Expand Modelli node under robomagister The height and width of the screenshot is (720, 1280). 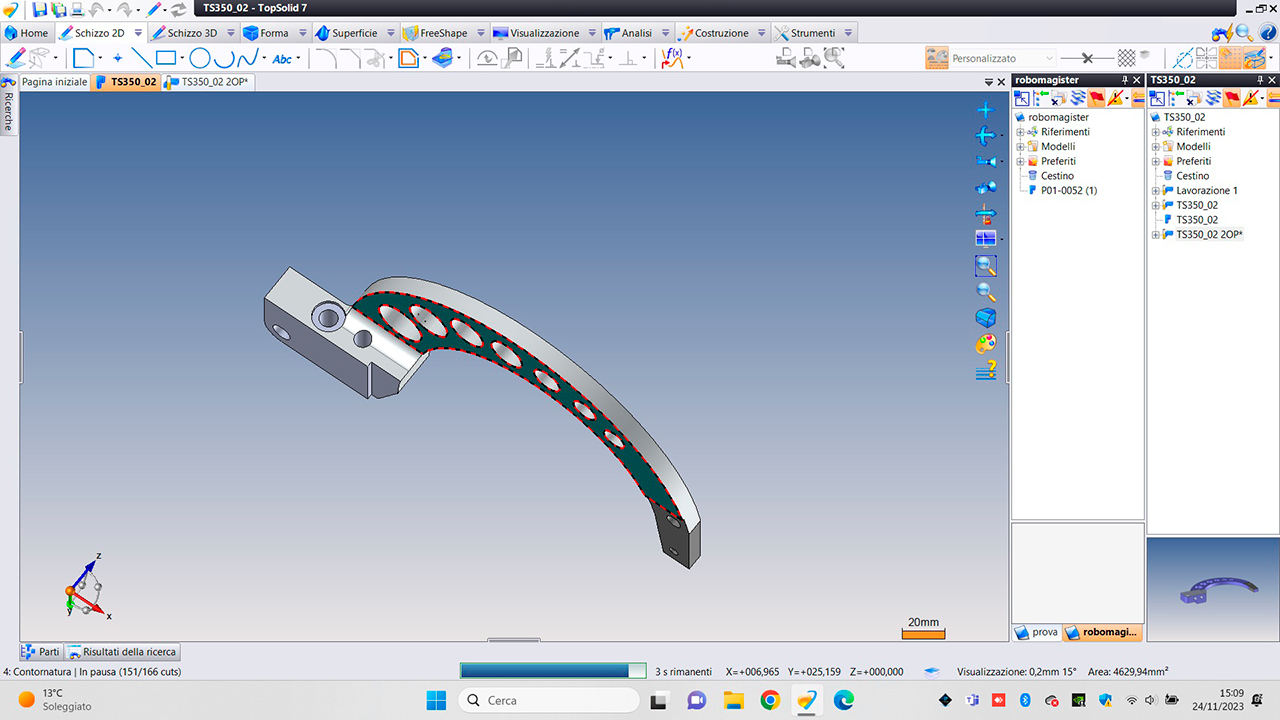pos(1020,147)
